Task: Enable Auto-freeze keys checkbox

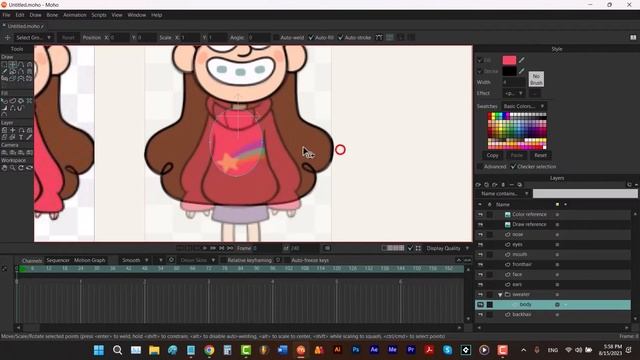Action: [287, 260]
